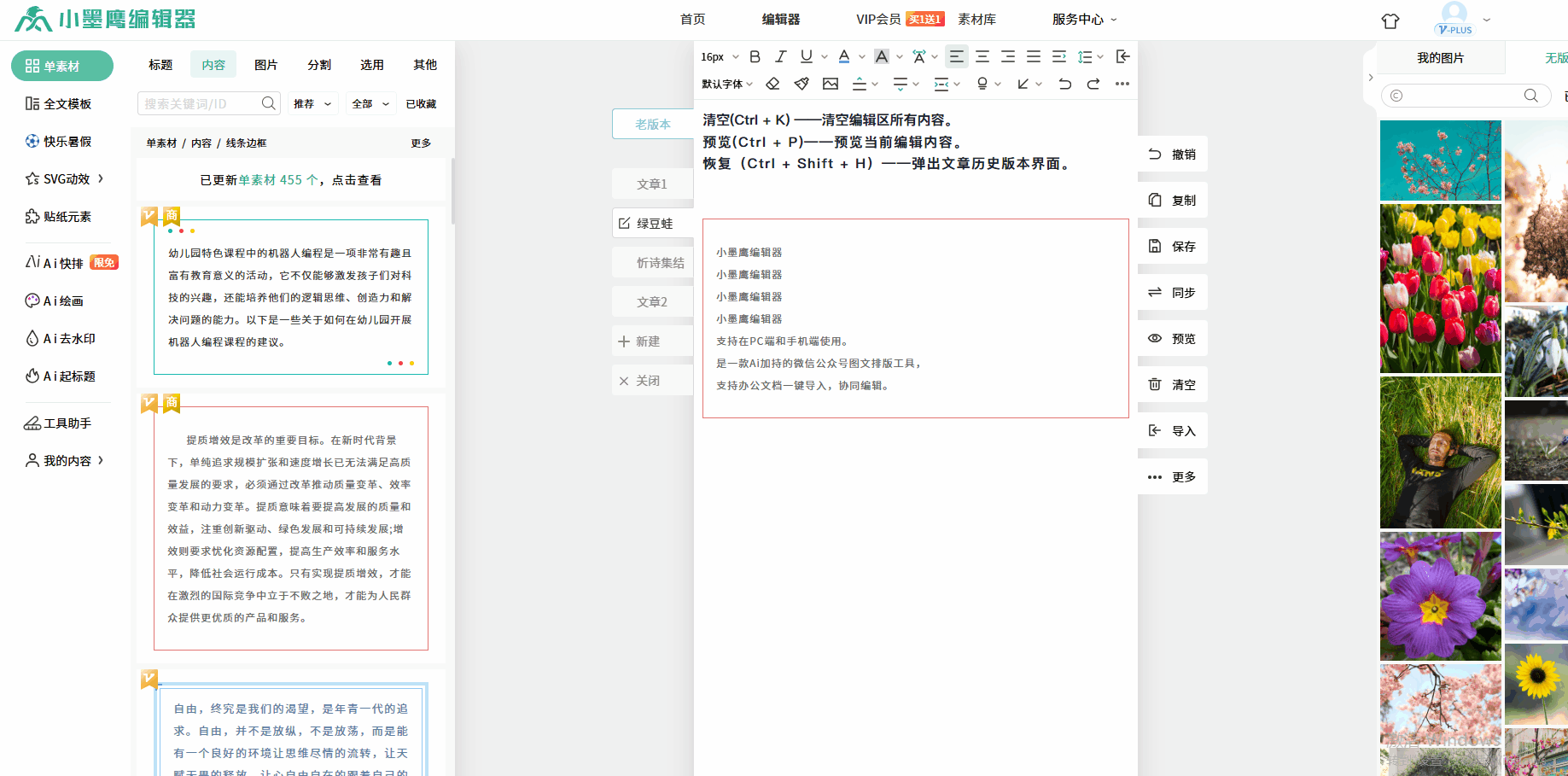Switch to the 图片 material tab
Viewport: 1568px width, 776px height.
[266, 65]
